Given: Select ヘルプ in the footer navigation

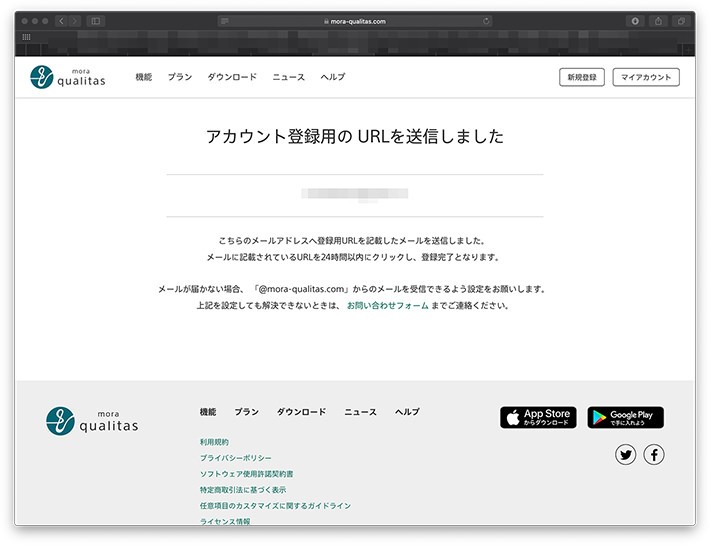Looking at the screenshot, I should tap(407, 412).
